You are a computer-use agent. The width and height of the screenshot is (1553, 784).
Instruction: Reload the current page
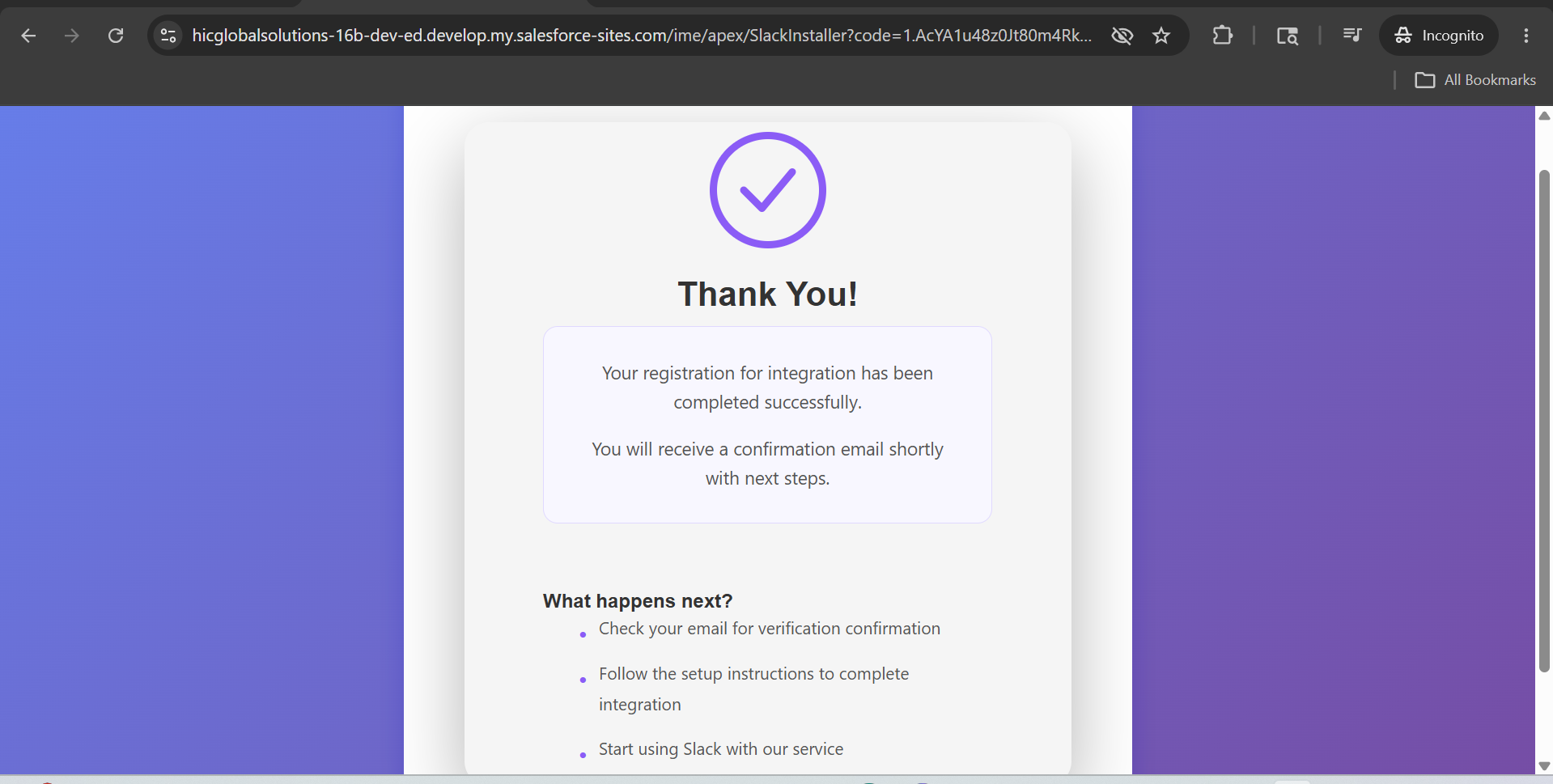(116, 36)
